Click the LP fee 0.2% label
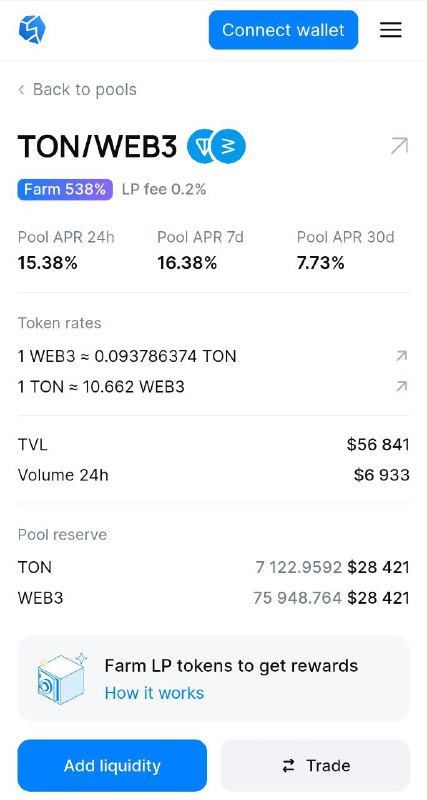The image size is (427, 800). 164,189
